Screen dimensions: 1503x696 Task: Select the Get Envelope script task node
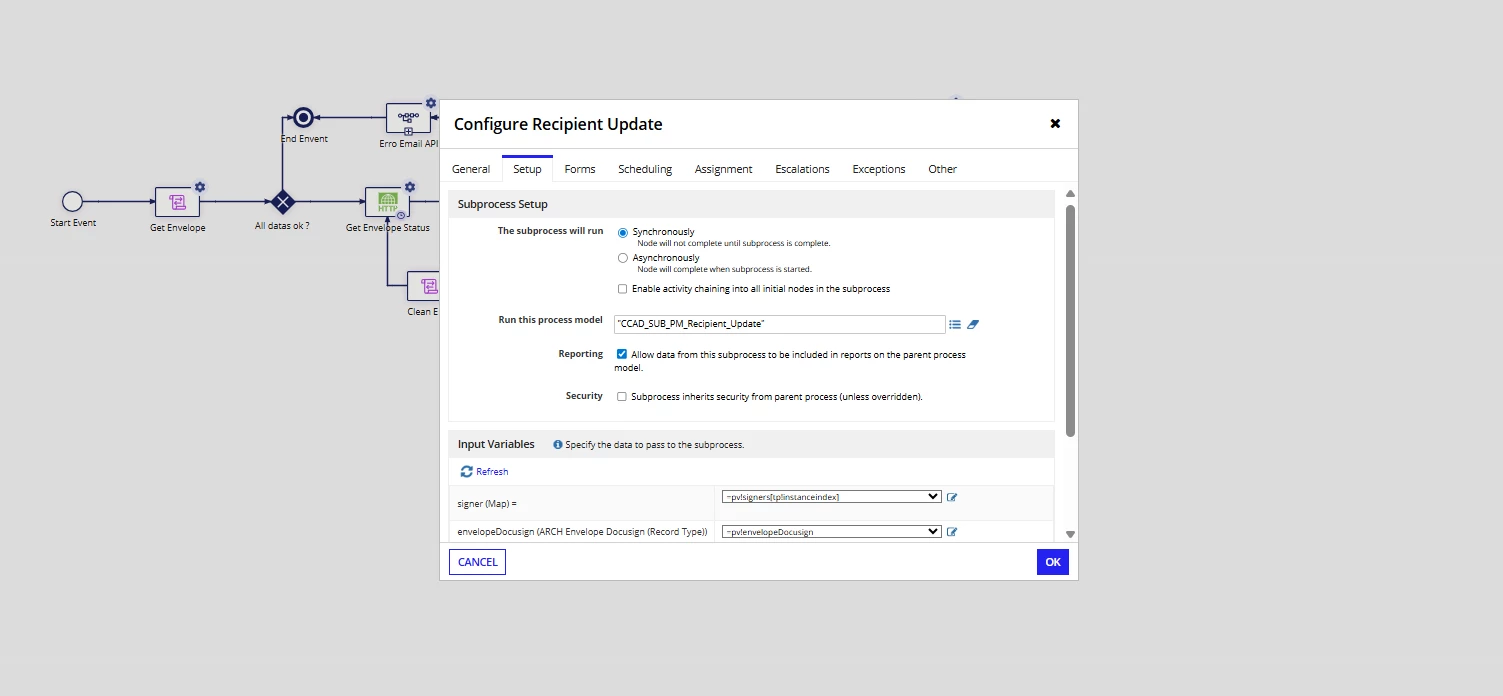[177, 202]
